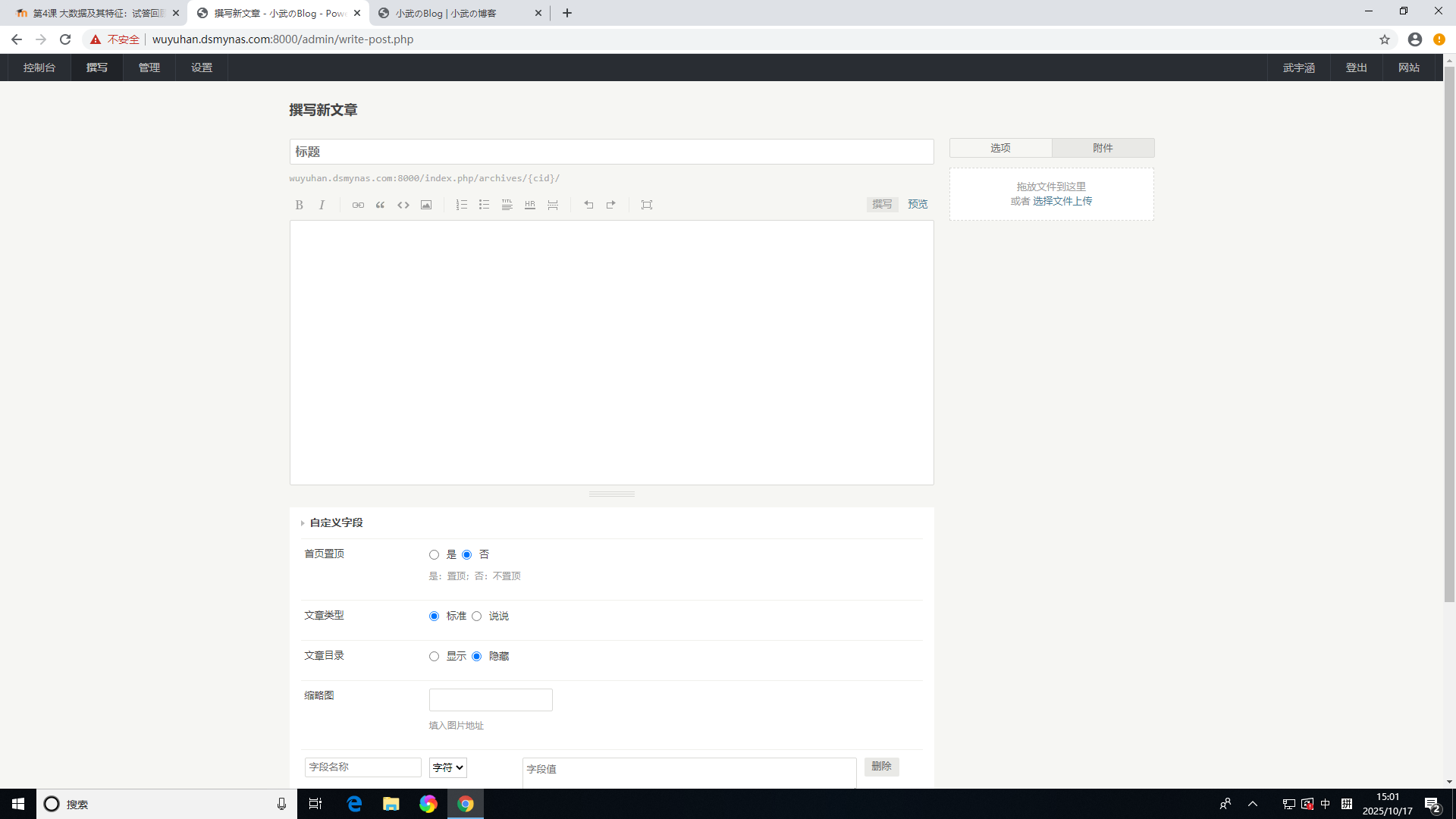The width and height of the screenshot is (1456, 819).
Task: Click the italic formatting icon
Action: (x=322, y=205)
